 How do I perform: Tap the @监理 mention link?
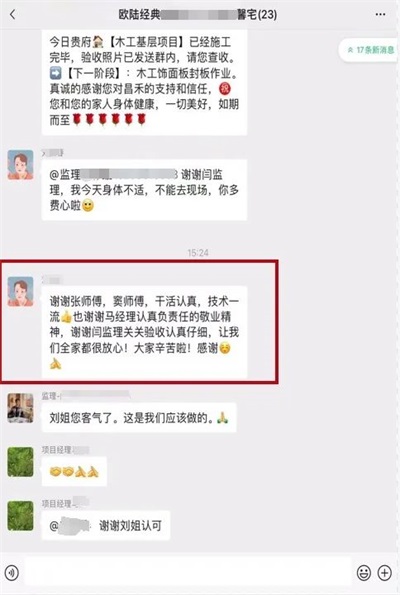point(113,175)
